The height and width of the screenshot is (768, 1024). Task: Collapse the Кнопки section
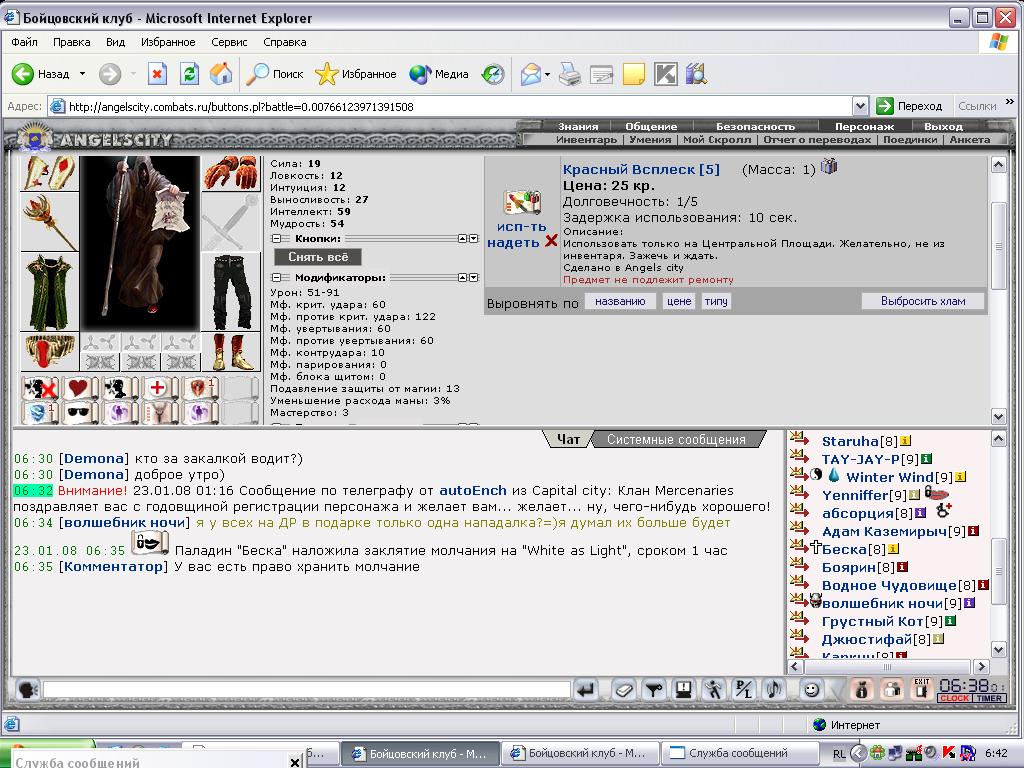pyautogui.click(x=276, y=239)
